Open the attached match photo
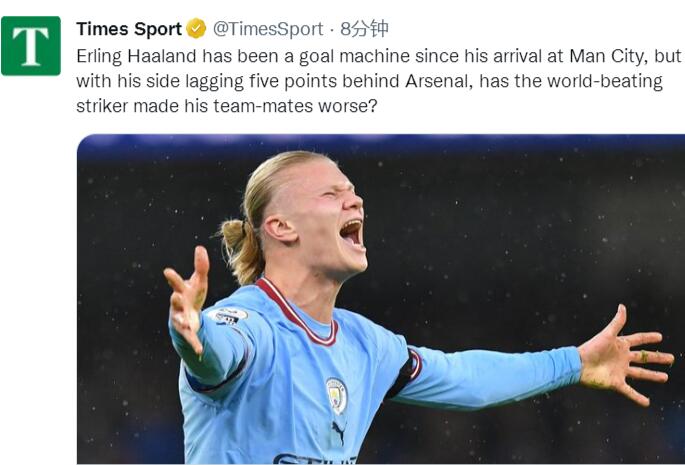The image size is (685, 465). tap(381, 299)
